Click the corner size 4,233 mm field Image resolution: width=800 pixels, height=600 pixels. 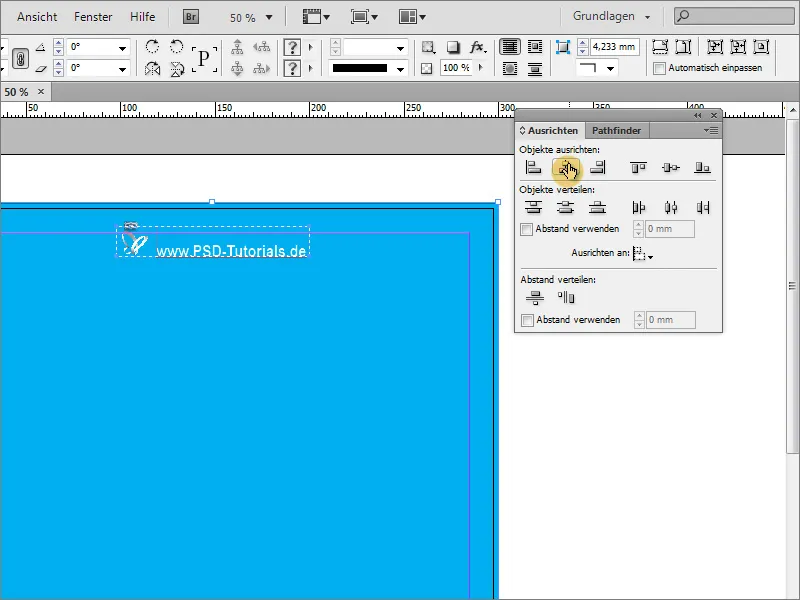coord(615,47)
